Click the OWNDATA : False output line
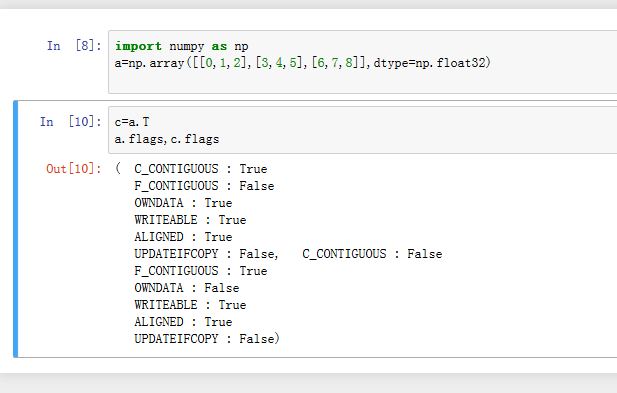 [187, 288]
